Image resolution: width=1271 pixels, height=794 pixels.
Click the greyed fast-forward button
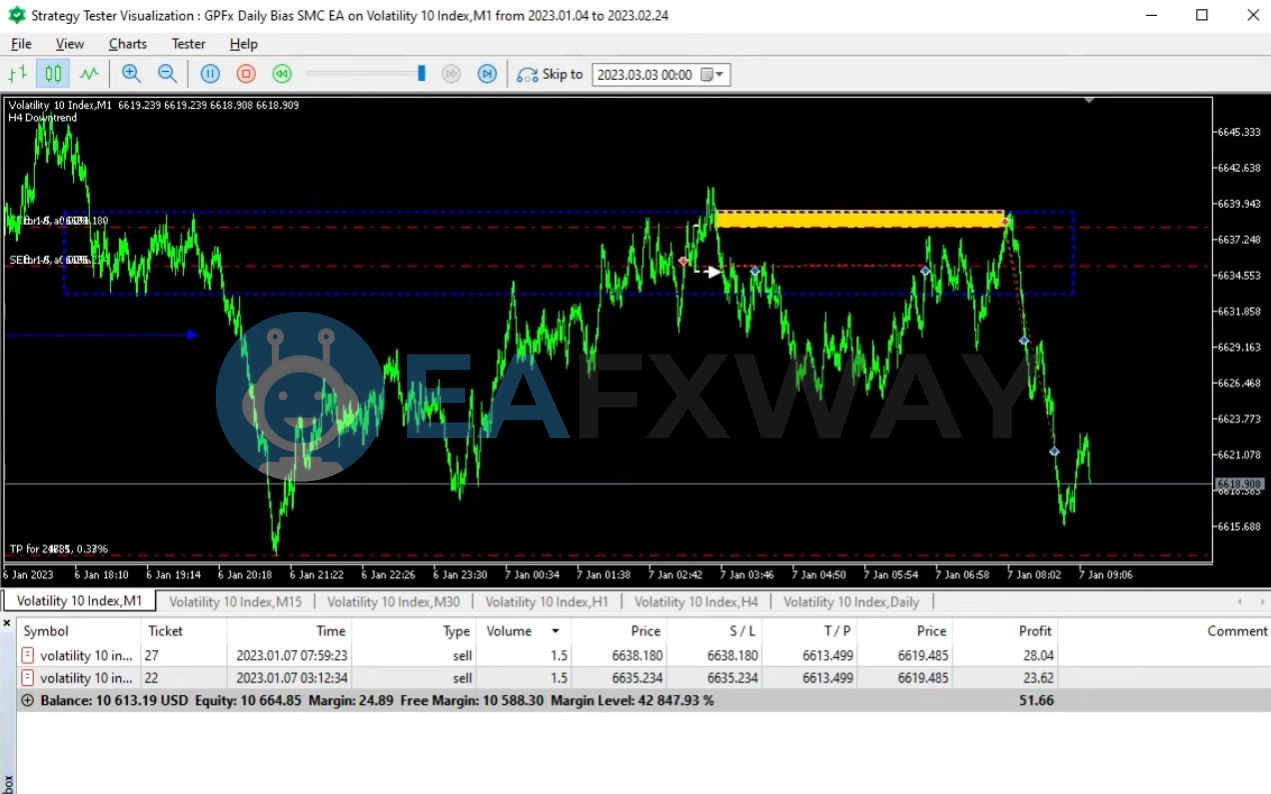tap(451, 73)
